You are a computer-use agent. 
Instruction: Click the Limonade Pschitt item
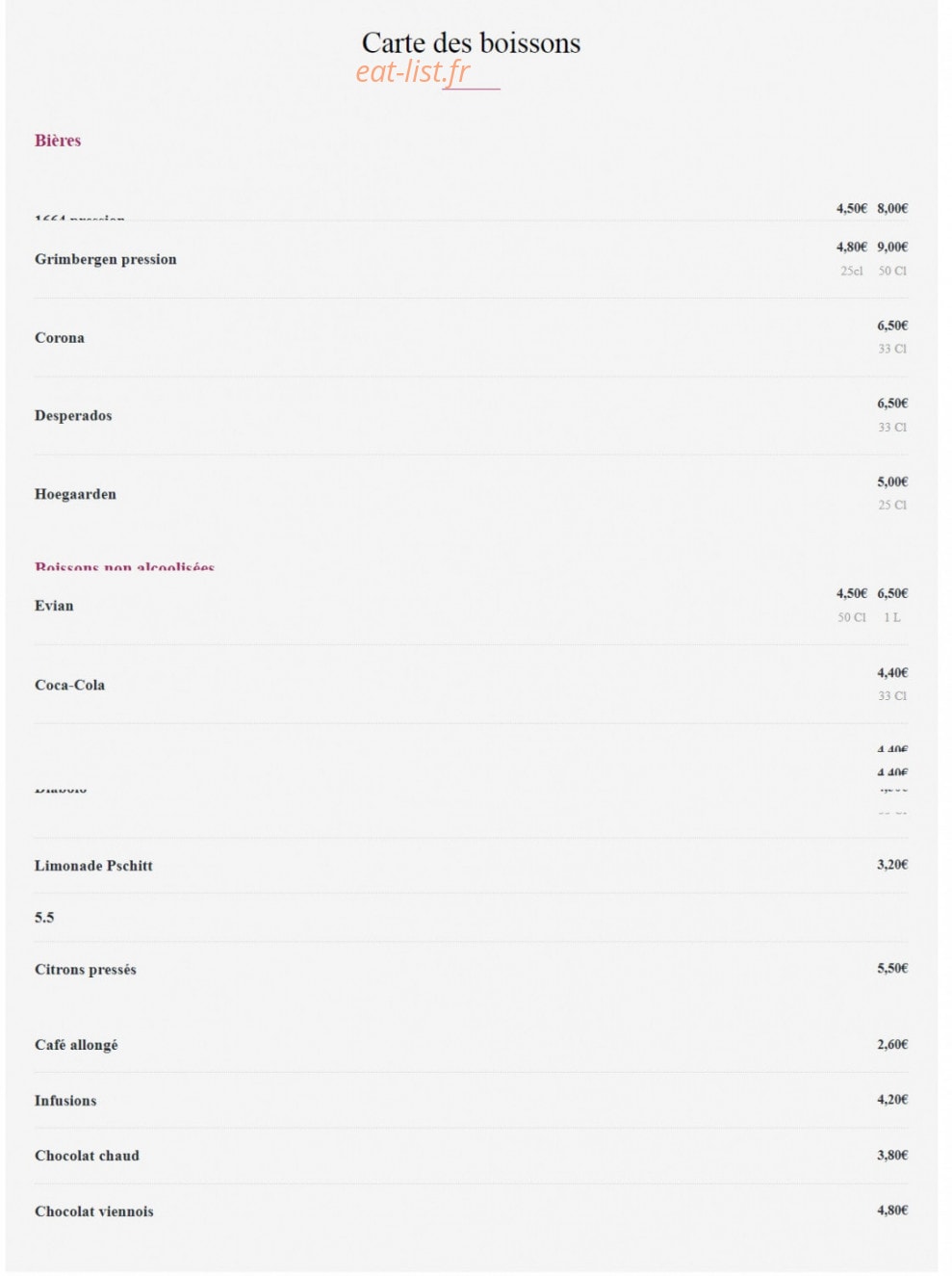pos(93,866)
